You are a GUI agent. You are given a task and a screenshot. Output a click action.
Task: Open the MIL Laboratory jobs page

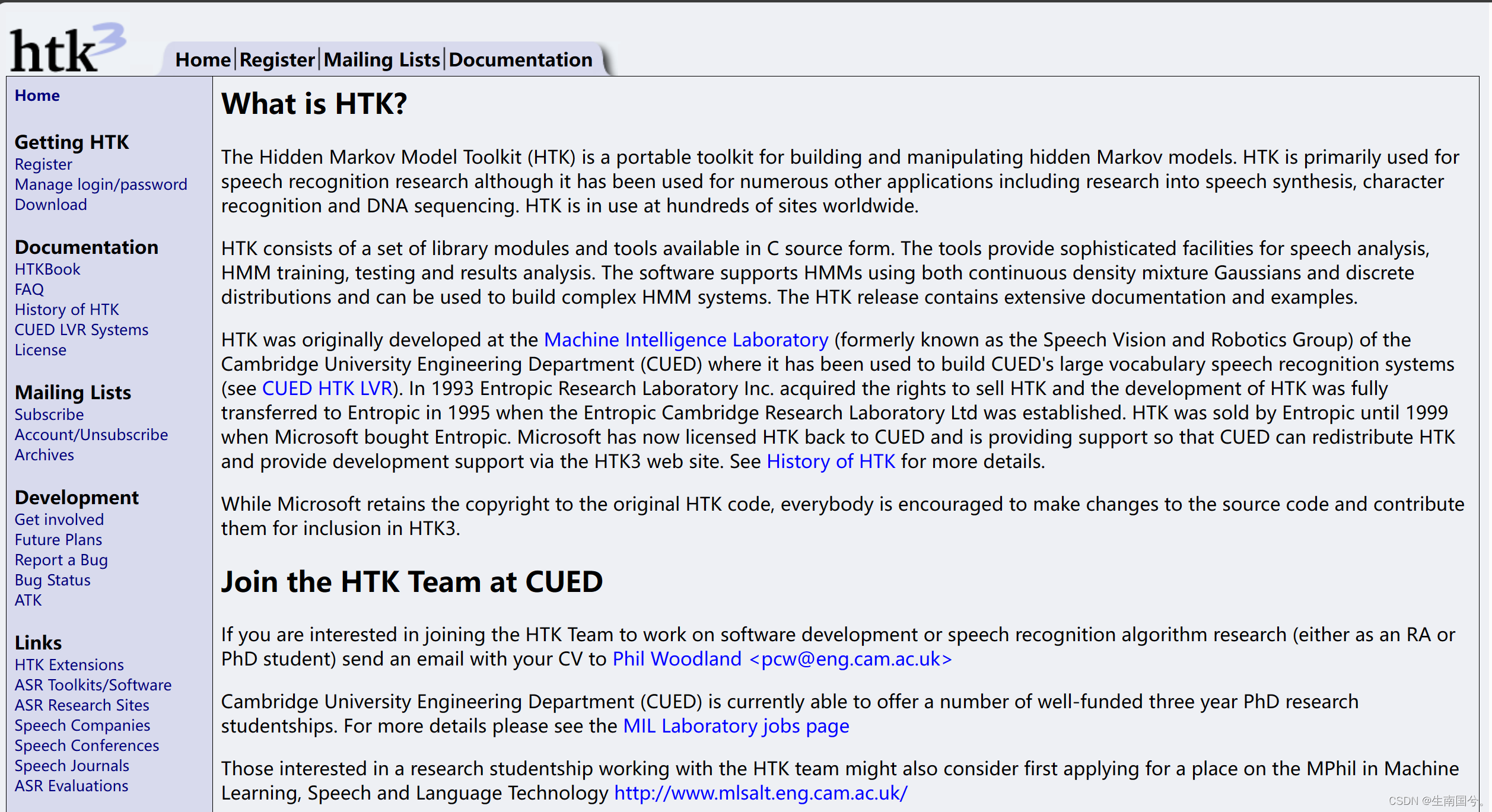coord(735,726)
